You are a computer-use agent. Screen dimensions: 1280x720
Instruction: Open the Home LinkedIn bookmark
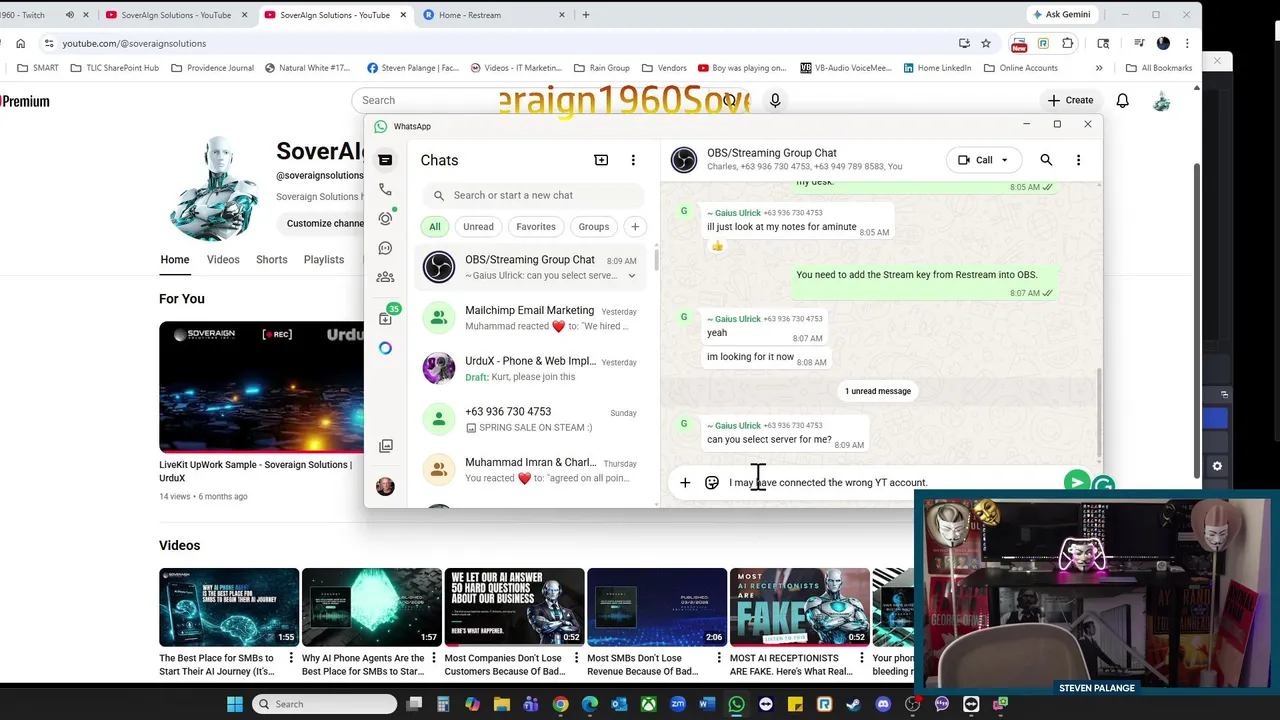pos(937,68)
